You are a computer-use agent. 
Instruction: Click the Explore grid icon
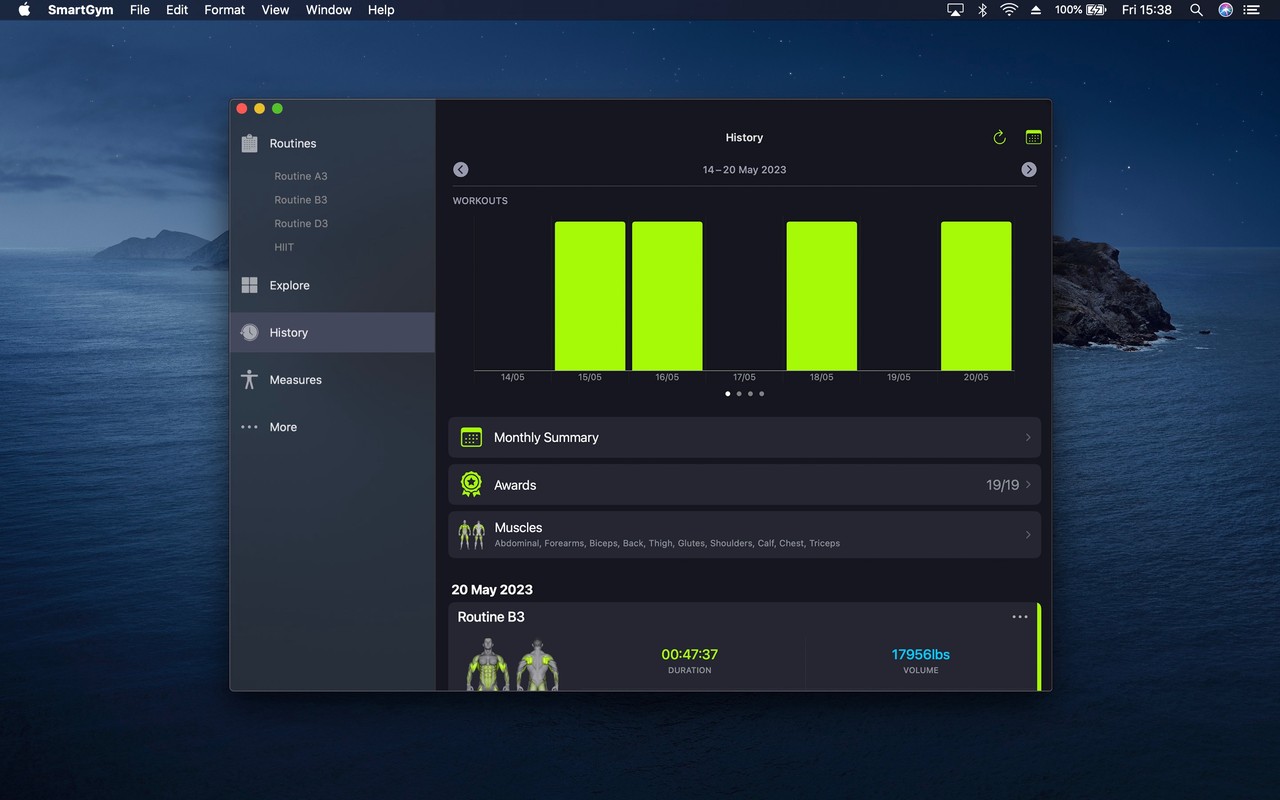point(250,285)
